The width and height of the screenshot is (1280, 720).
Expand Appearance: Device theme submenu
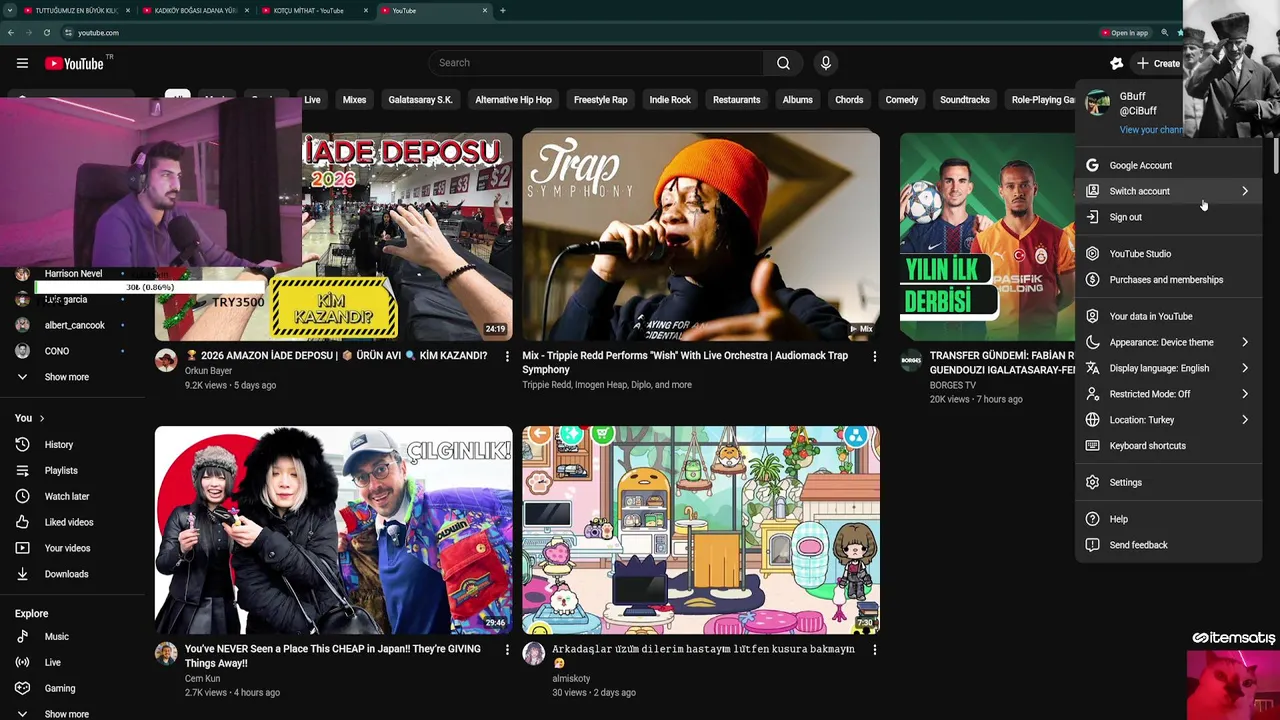(x=1168, y=342)
